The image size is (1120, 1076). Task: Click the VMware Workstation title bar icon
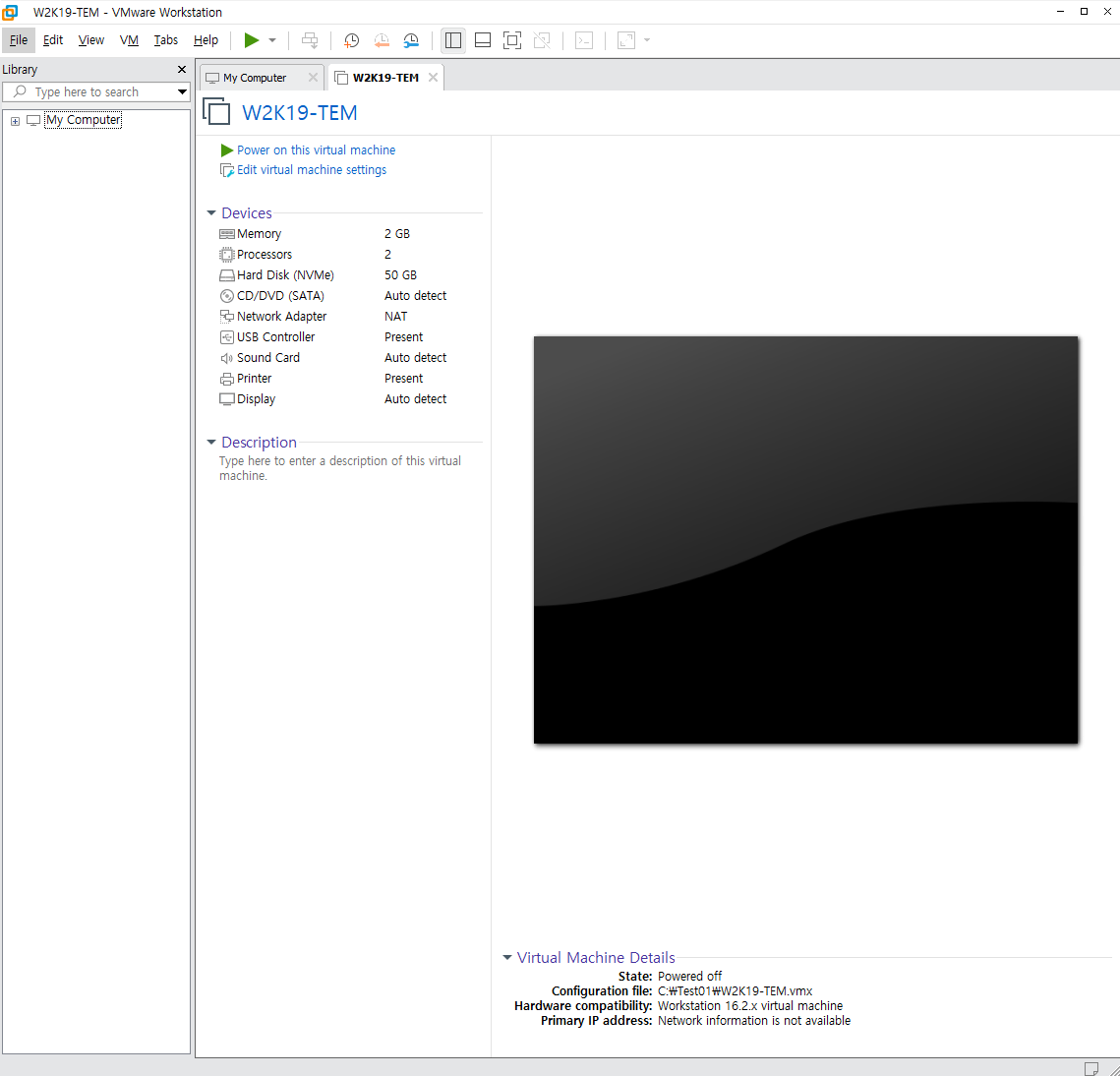[10, 12]
